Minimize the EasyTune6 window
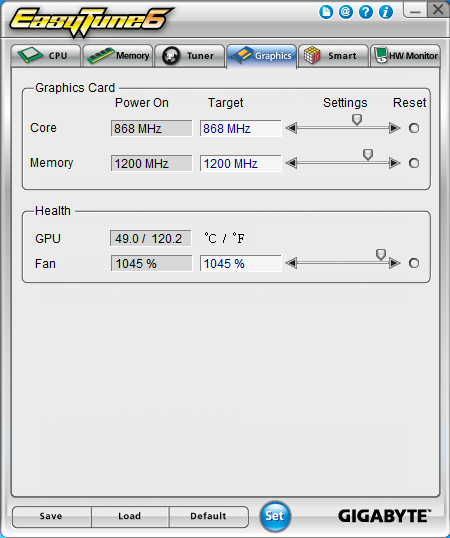This screenshot has width=450, height=538. [x=415, y=10]
